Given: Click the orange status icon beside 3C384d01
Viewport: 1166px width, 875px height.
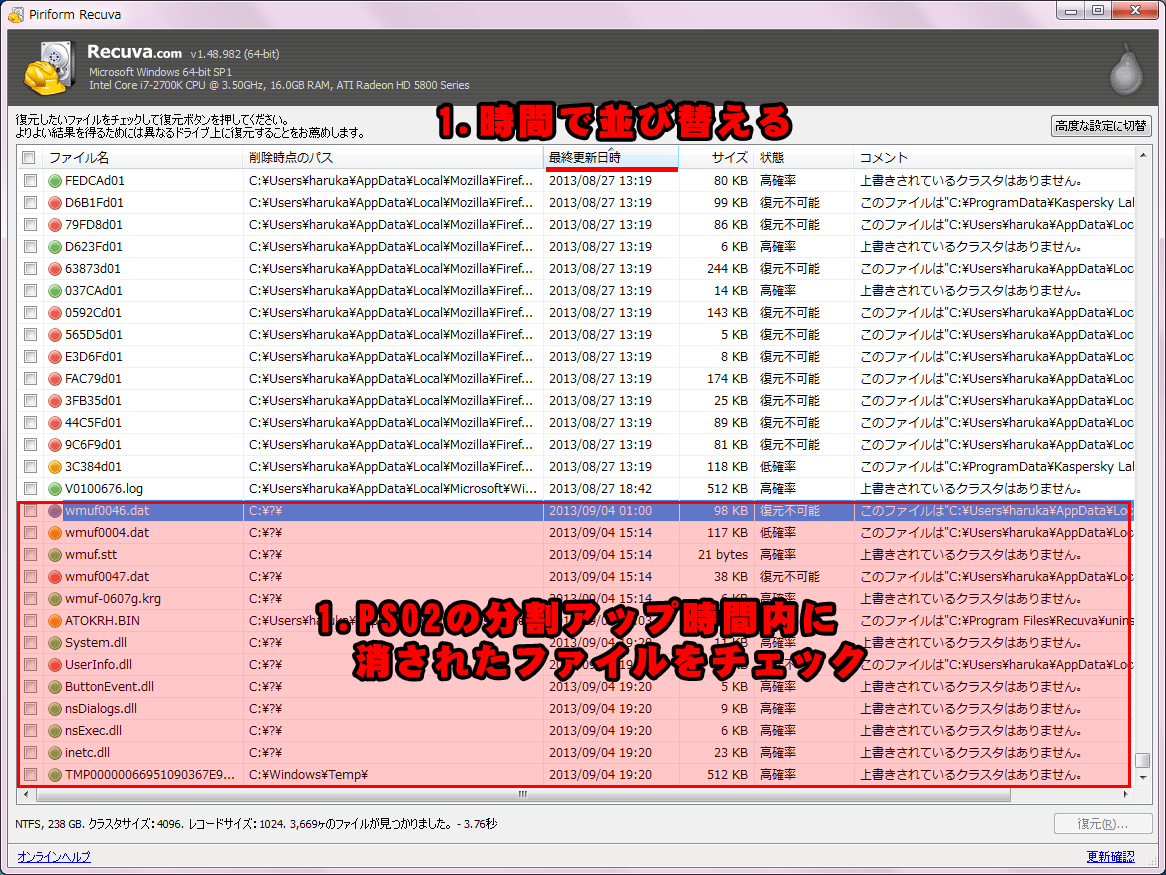Looking at the screenshot, I should click(54, 467).
